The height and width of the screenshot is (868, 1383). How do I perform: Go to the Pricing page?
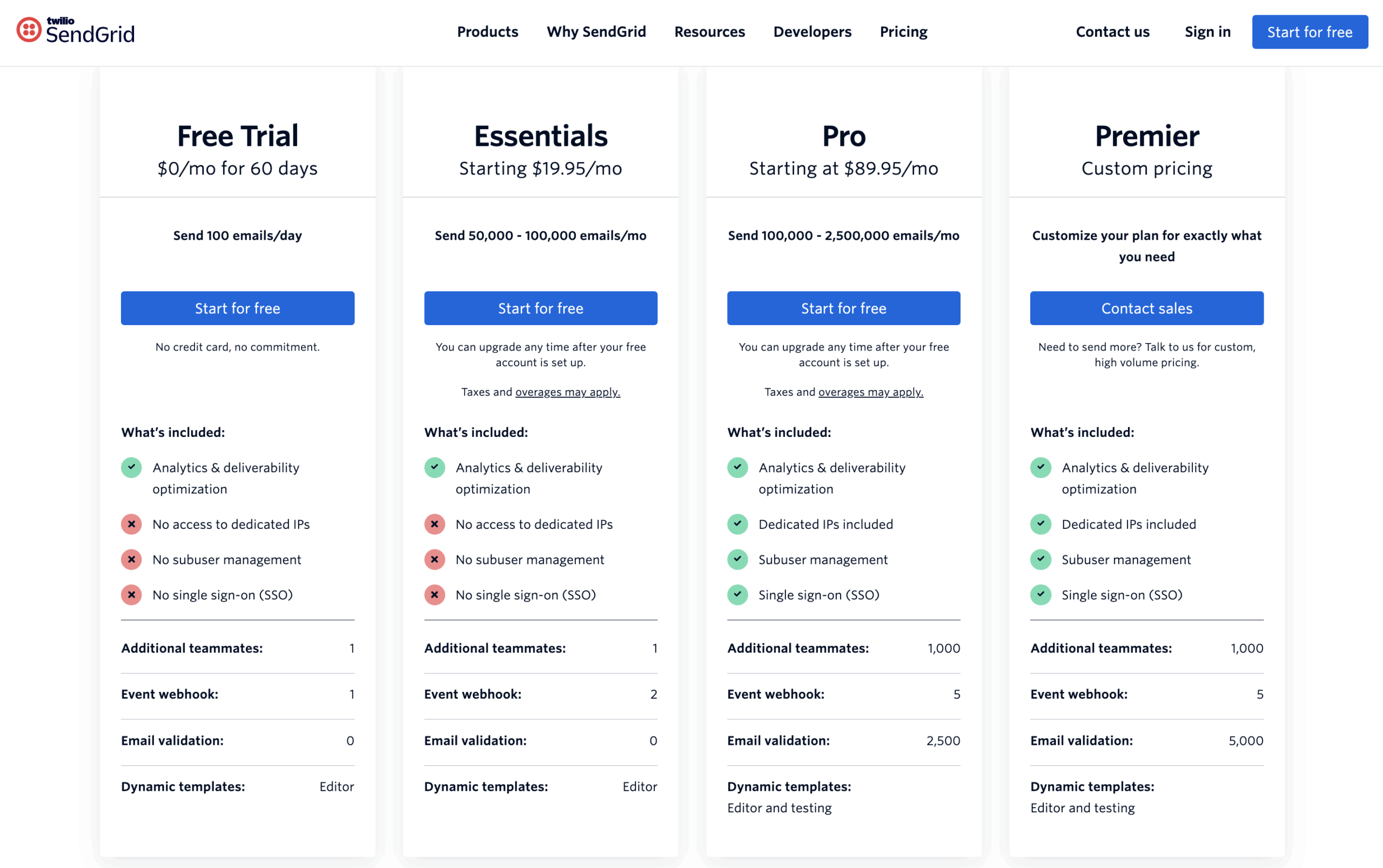(904, 32)
